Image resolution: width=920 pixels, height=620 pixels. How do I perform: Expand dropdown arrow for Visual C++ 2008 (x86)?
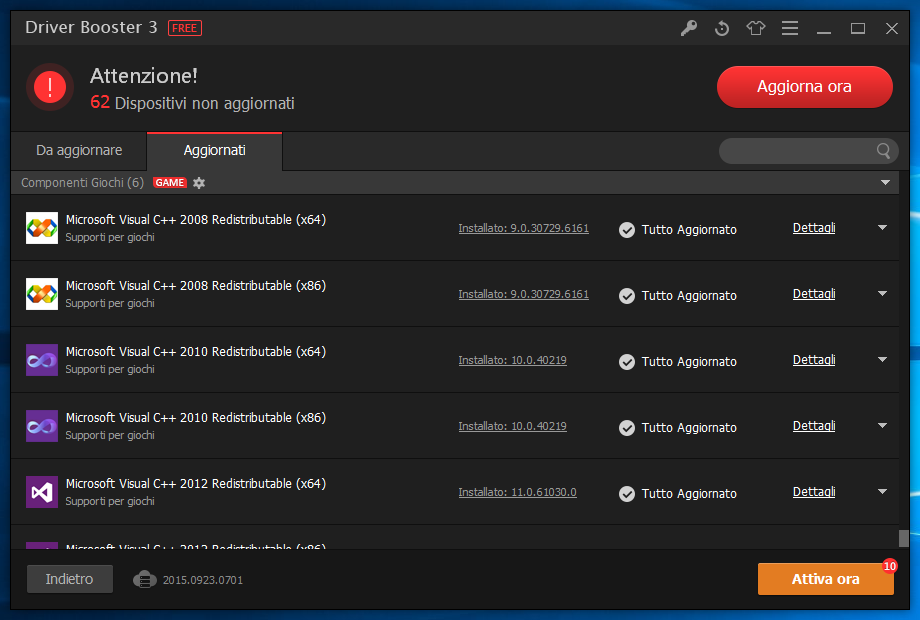(882, 293)
